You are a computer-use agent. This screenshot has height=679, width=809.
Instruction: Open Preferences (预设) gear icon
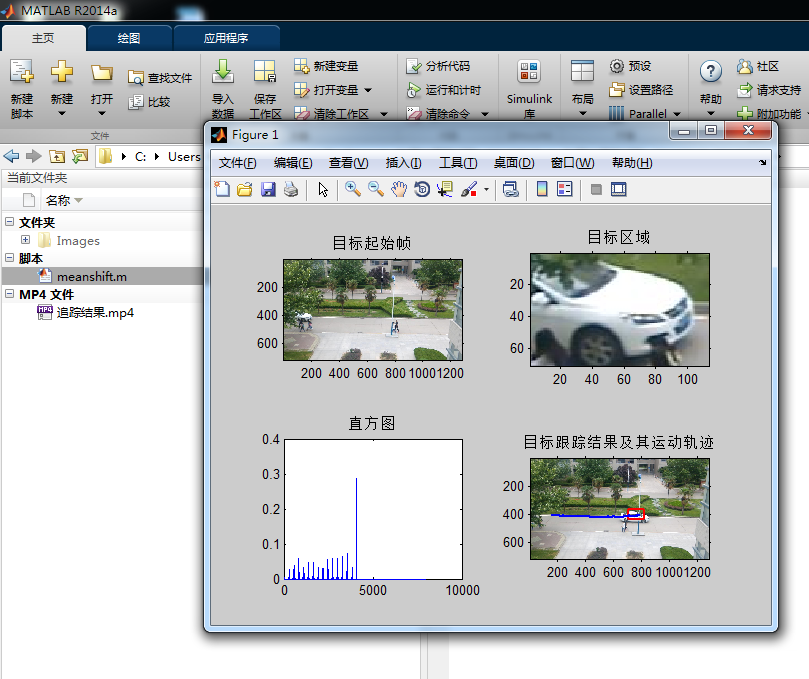point(617,66)
